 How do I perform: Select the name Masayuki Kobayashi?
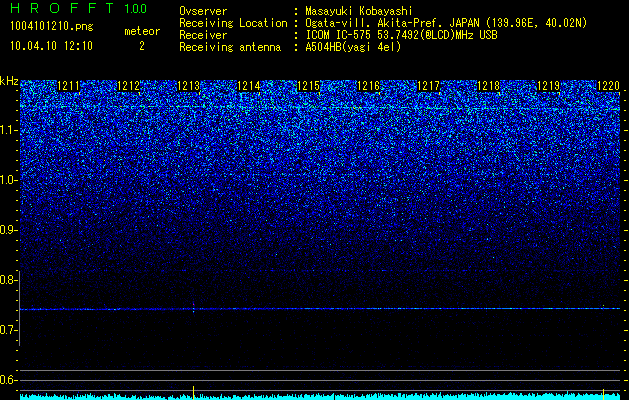359,11
